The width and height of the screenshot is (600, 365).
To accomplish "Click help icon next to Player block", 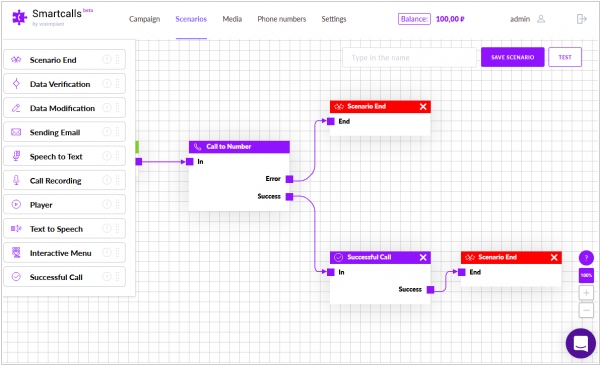I will click(107, 205).
